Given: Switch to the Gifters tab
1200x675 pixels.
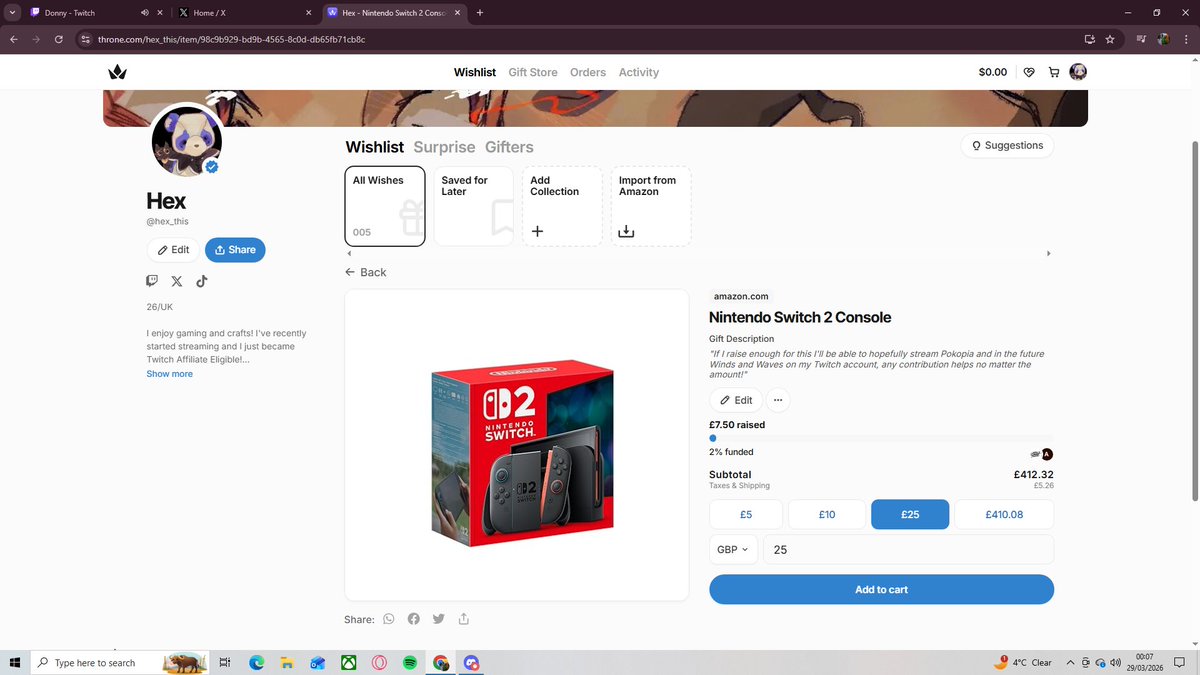Looking at the screenshot, I should coord(510,147).
